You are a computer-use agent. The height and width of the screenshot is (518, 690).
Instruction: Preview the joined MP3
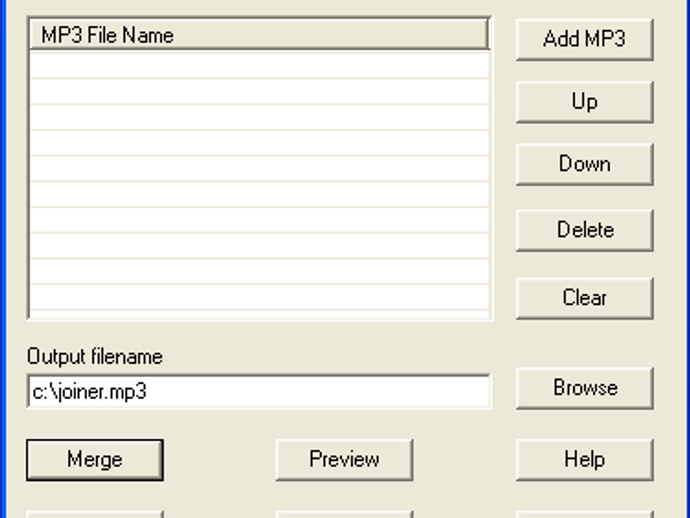[344, 460]
